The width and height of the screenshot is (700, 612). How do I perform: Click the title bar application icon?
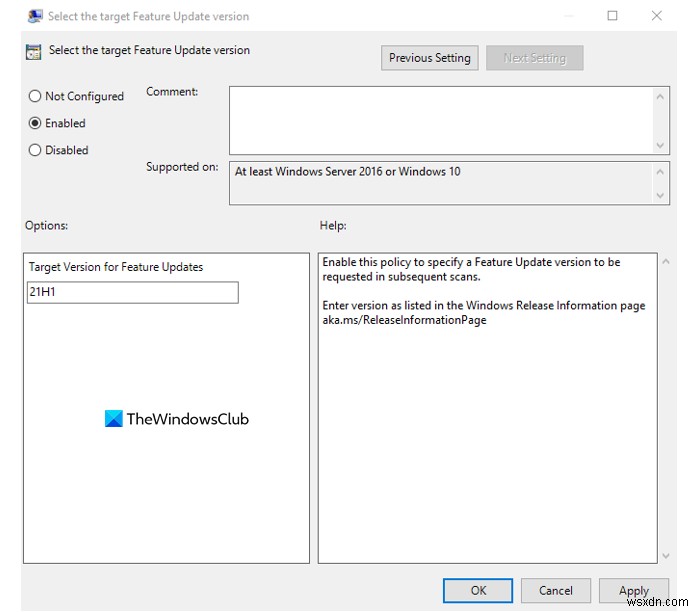coord(35,17)
